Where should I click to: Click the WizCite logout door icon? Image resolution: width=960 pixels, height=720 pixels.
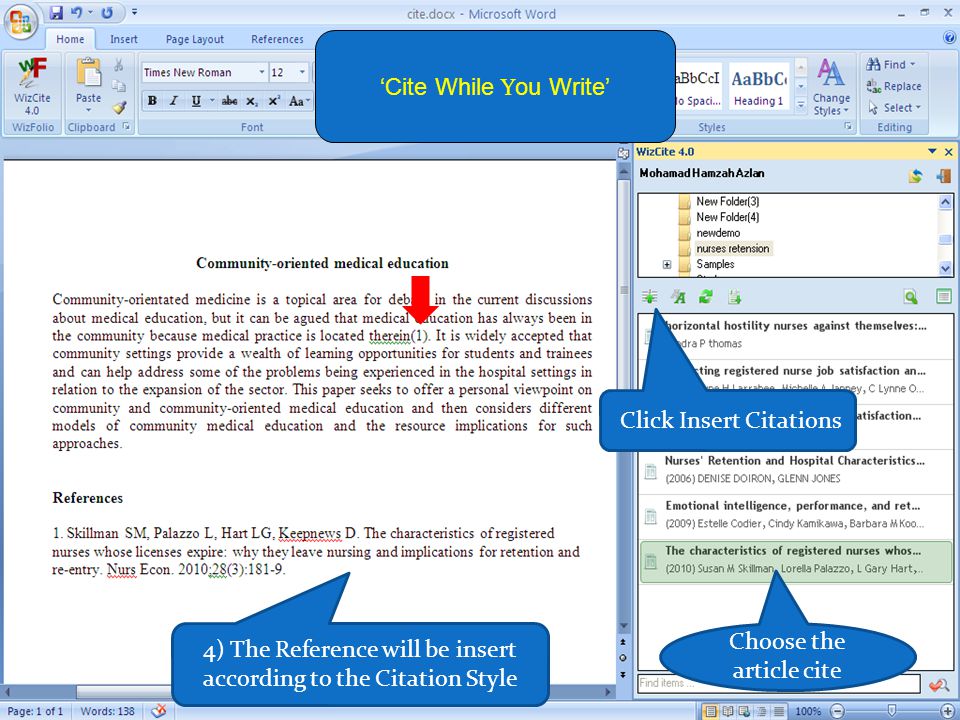[x=943, y=176]
